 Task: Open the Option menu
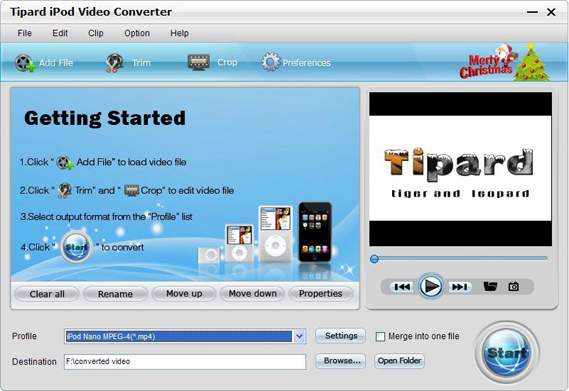click(137, 33)
